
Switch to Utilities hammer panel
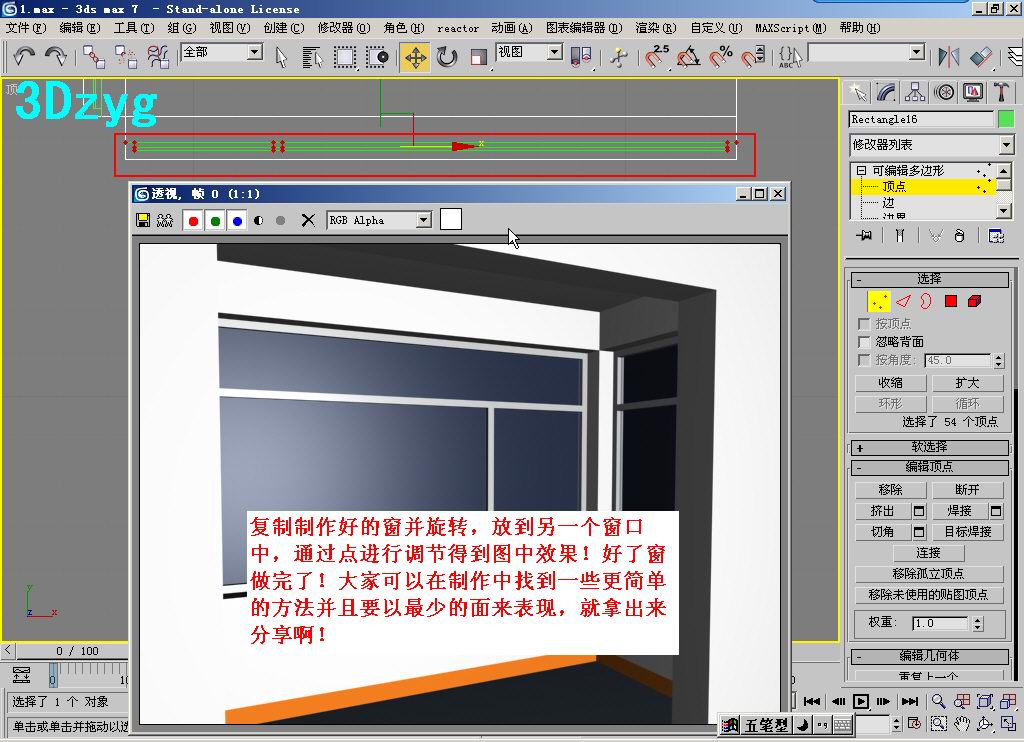[x=1001, y=92]
